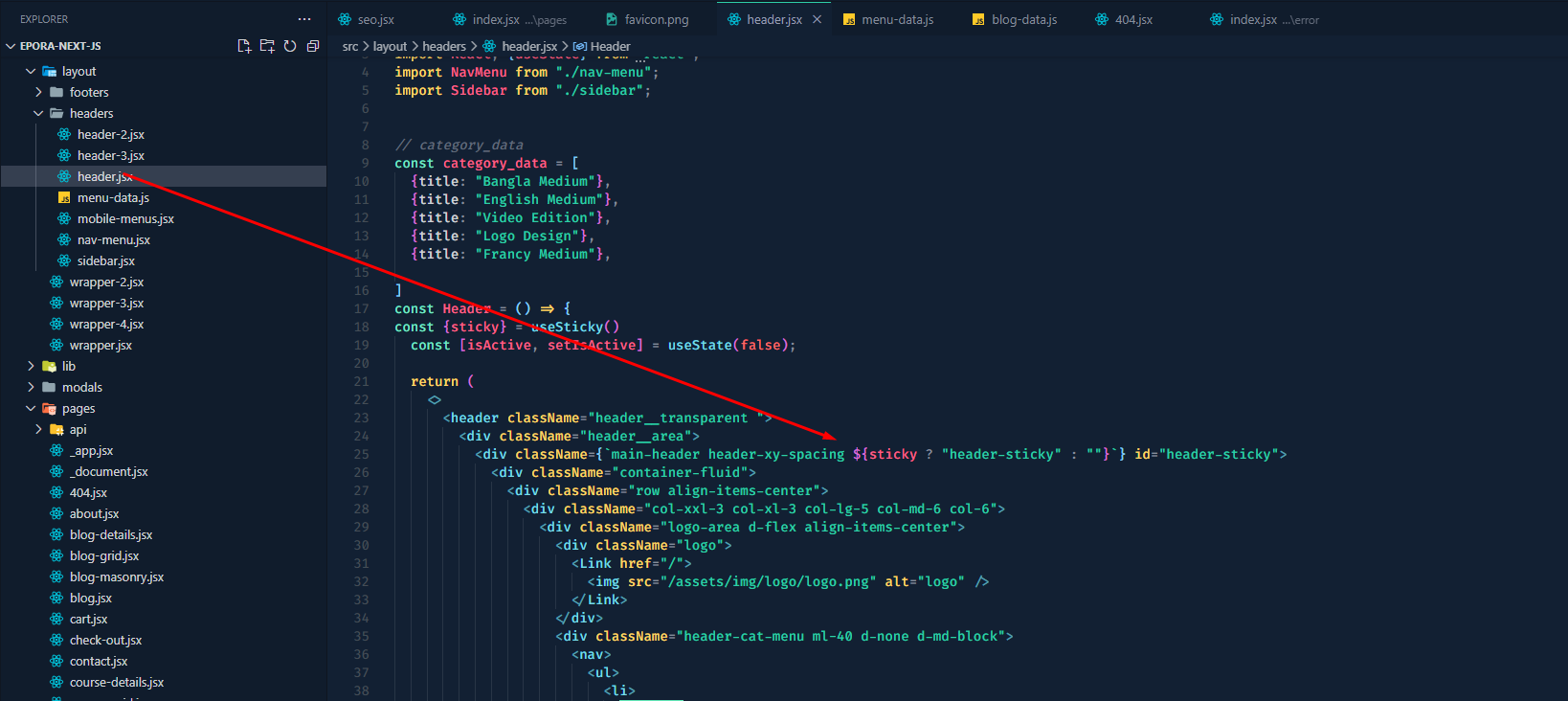The height and width of the screenshot is (701, 1568).
Task: Click the layout segment in breadcrumb path
Action: click(390, 46)
